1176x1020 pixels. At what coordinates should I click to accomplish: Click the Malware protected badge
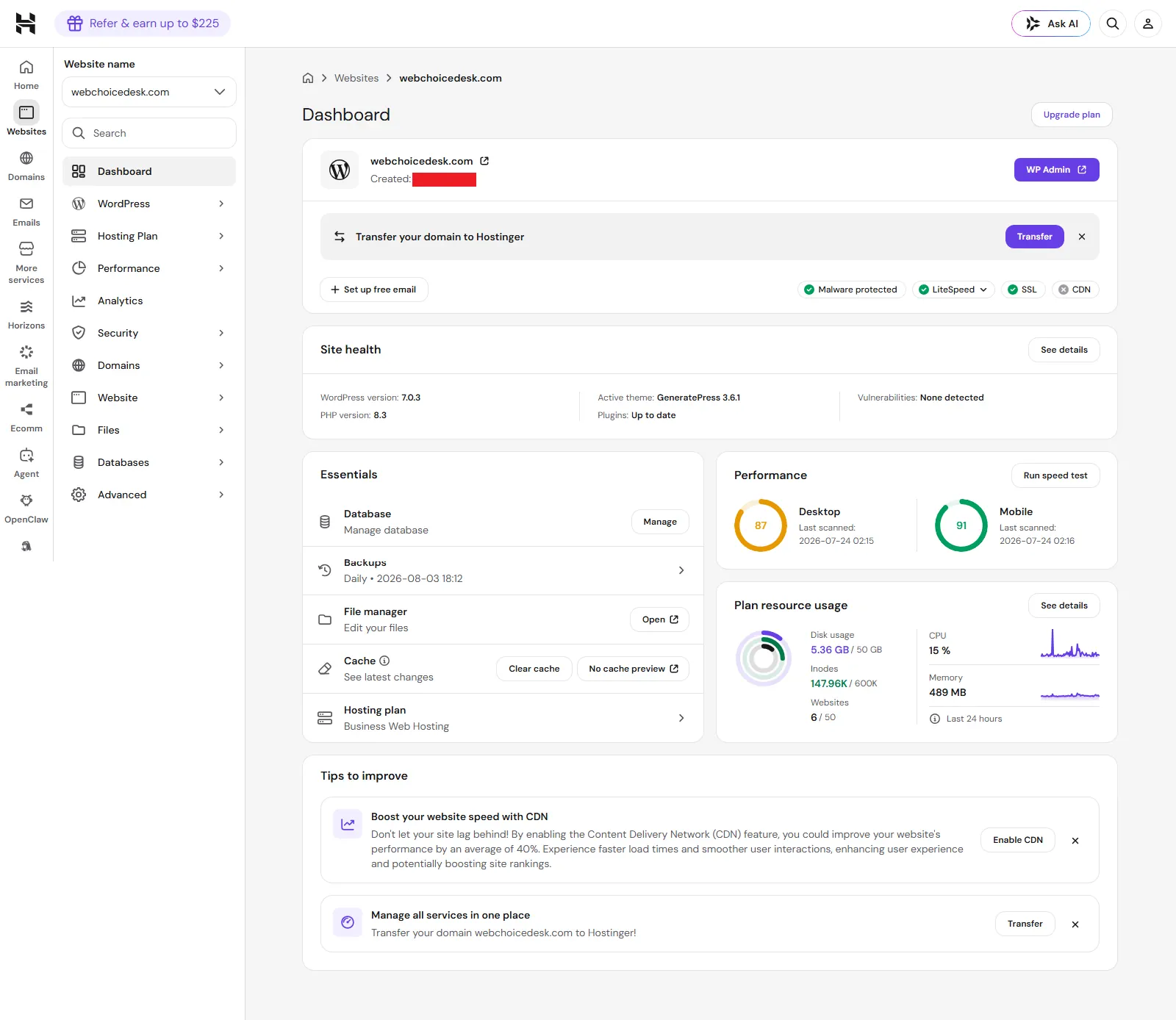pos(852,290)
